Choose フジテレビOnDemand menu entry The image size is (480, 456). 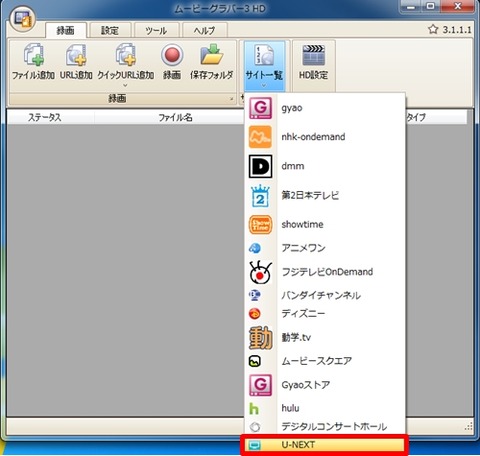coord(325,272)
